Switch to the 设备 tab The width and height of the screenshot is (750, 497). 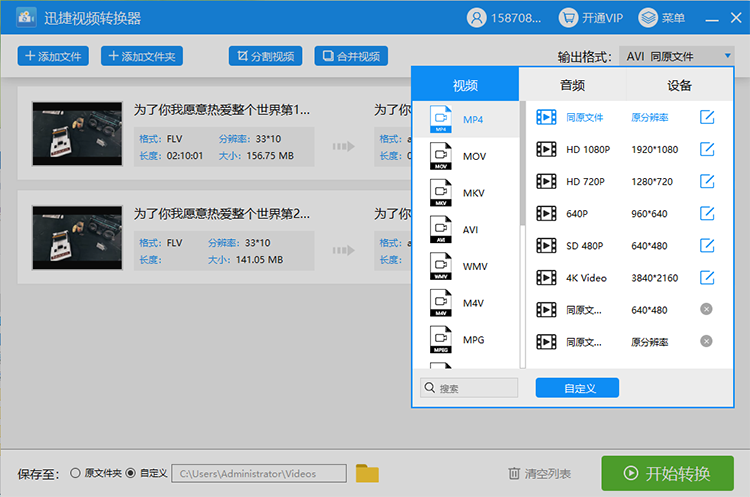point(680,85)
